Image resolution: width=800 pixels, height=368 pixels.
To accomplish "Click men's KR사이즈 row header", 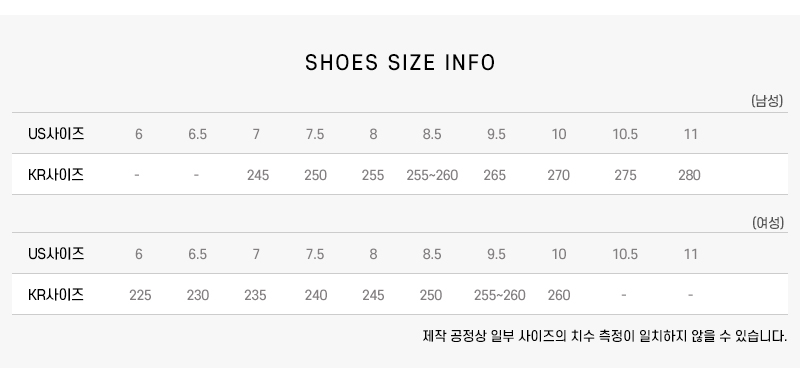I will pyautogui.click(x=56, y=175).
